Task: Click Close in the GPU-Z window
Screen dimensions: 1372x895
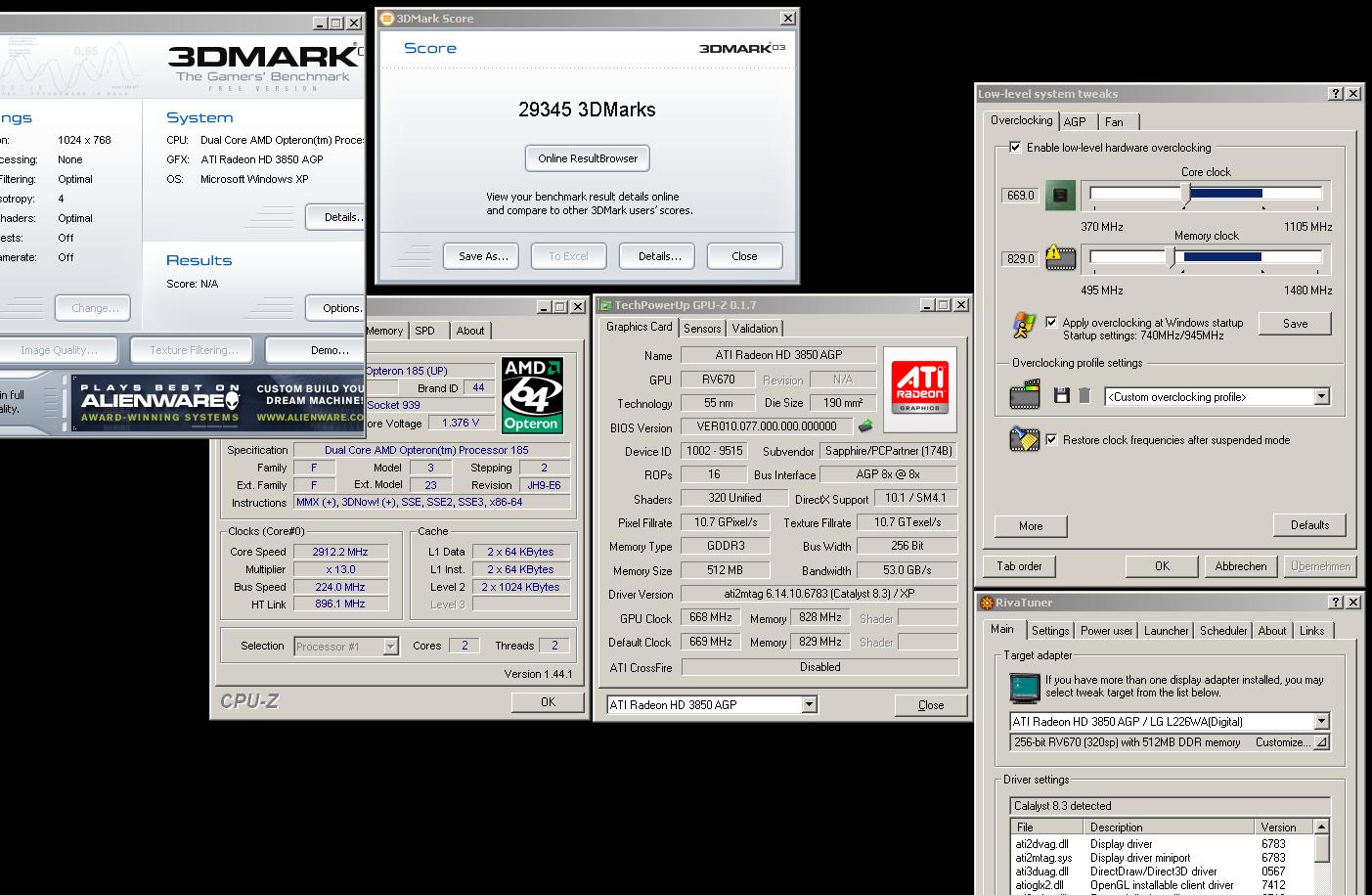Action: tap(931, 705)
